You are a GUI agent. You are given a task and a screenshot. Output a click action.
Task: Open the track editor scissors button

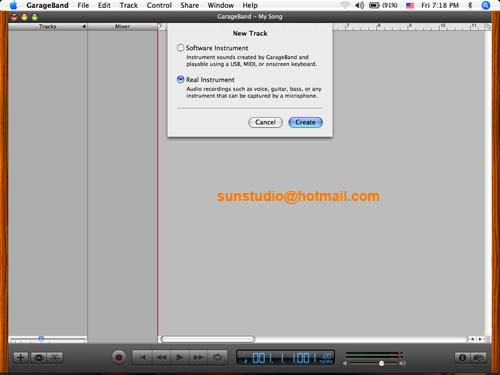tap(54, 358)
